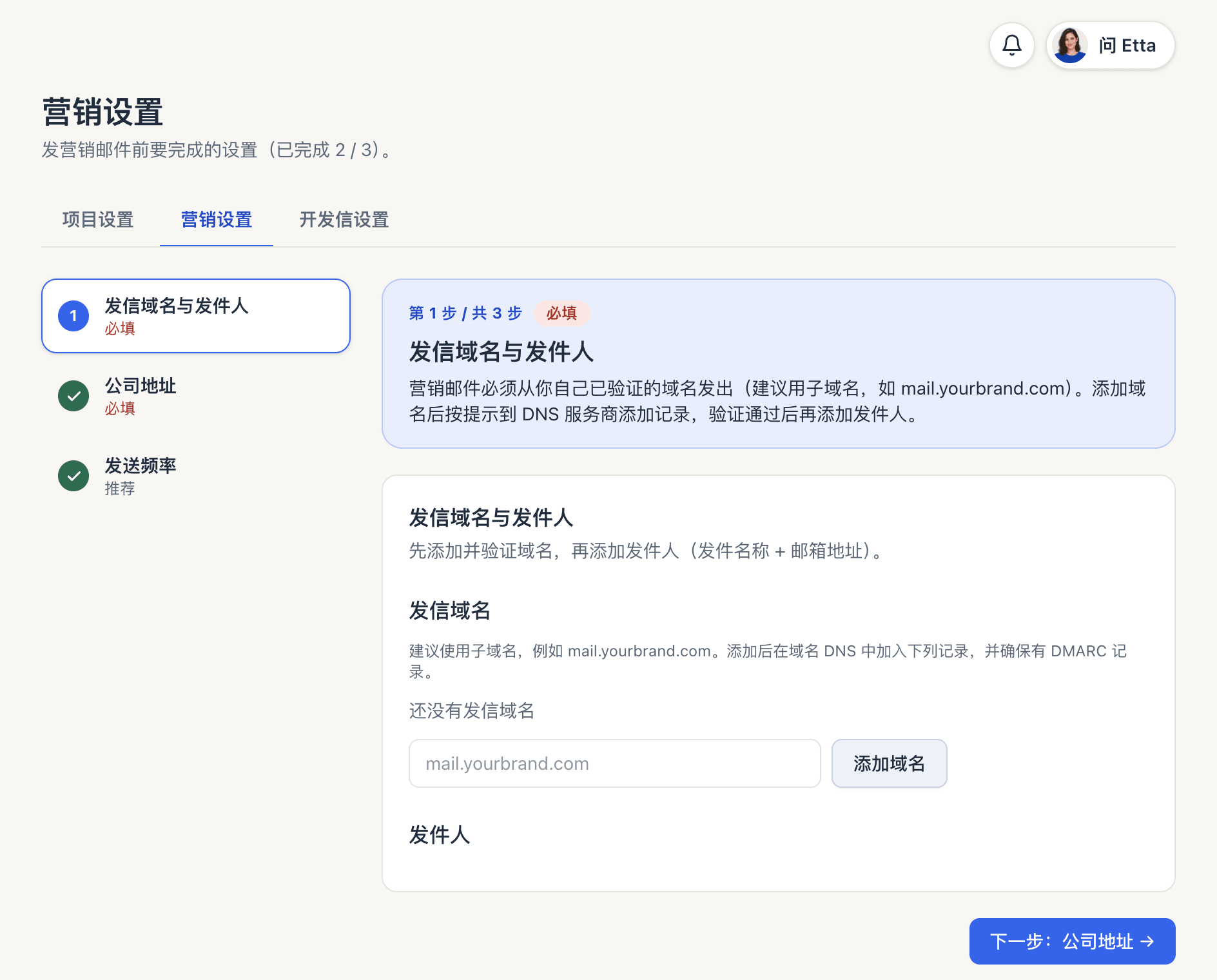Go to the 公司地址 step
This screenshot has width=1217, height=980.
tap(196, 396)
